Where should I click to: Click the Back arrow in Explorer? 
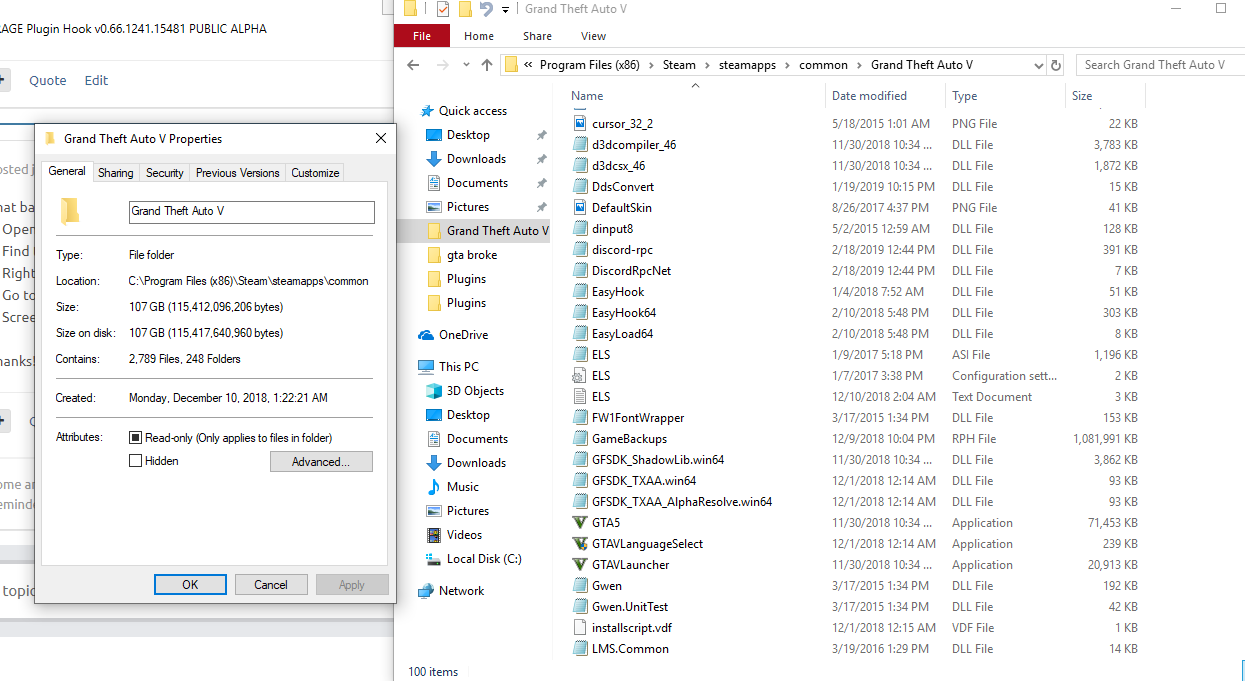(x=414, y=65)
